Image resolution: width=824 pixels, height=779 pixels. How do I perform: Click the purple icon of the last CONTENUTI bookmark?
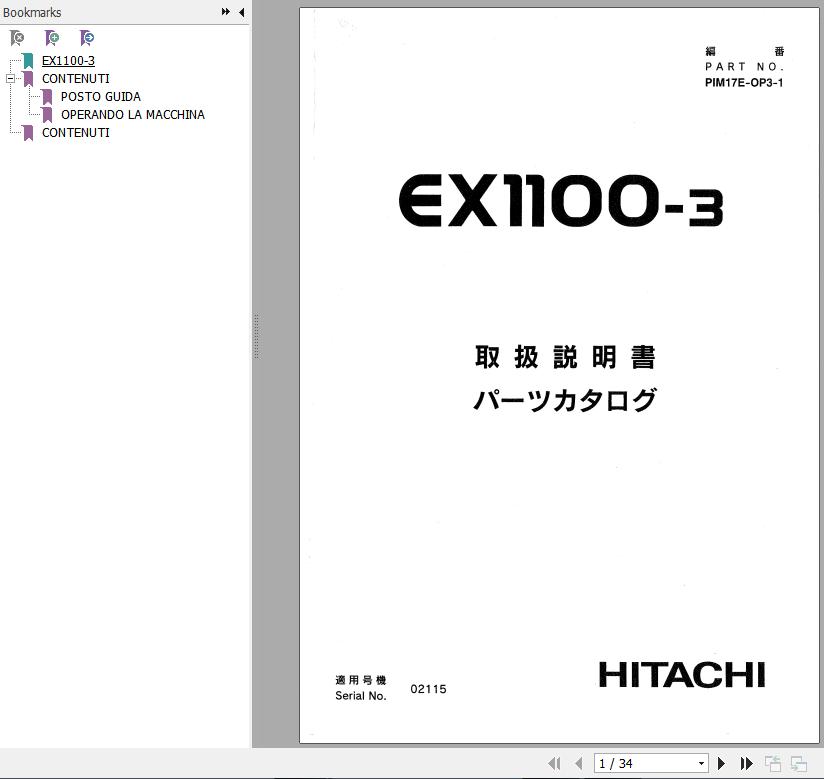click(28, 132)
